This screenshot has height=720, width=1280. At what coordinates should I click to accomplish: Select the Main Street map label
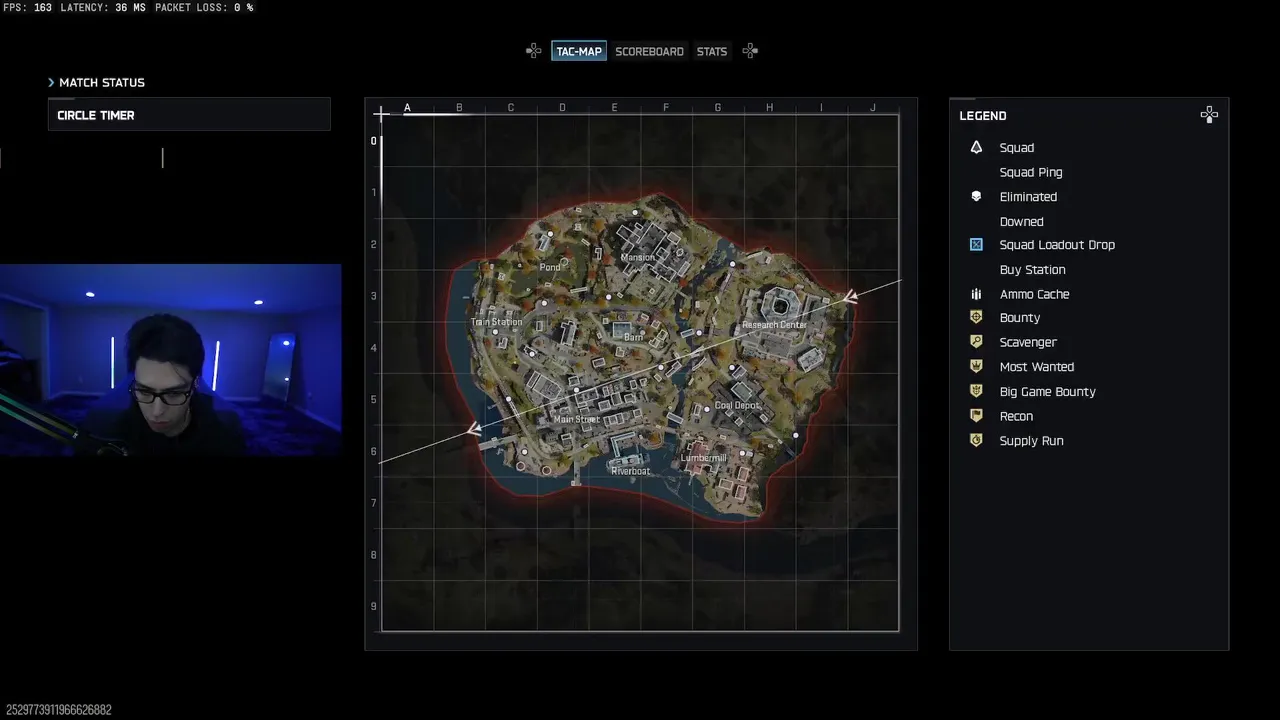click(x=576, y=420)
